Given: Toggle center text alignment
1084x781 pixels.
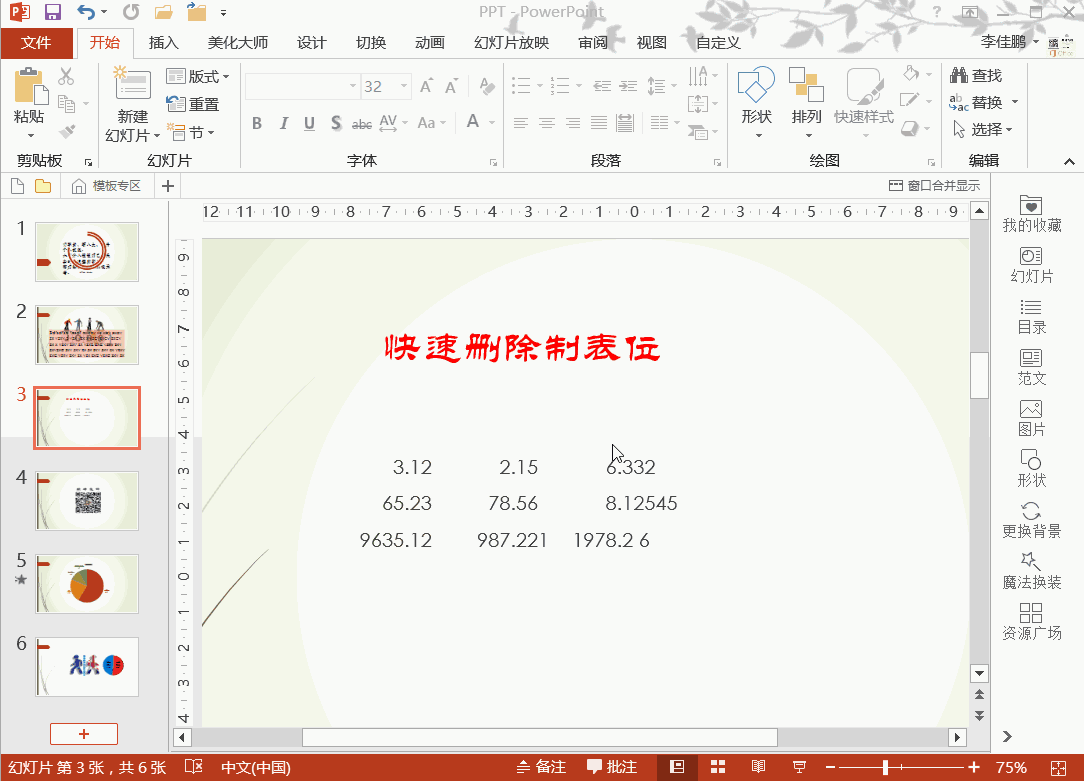Looking at the screenshot, I should point(547,123).
